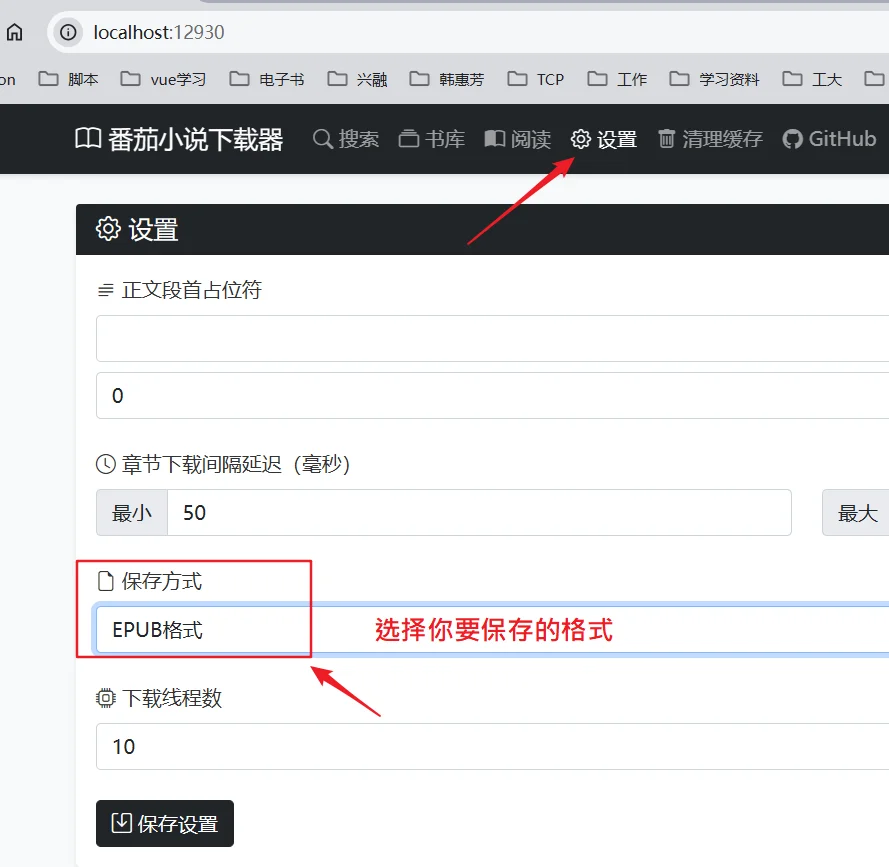Go to the 搜索 search page
This screenshot has height=867, width=889.
[346, 139]
